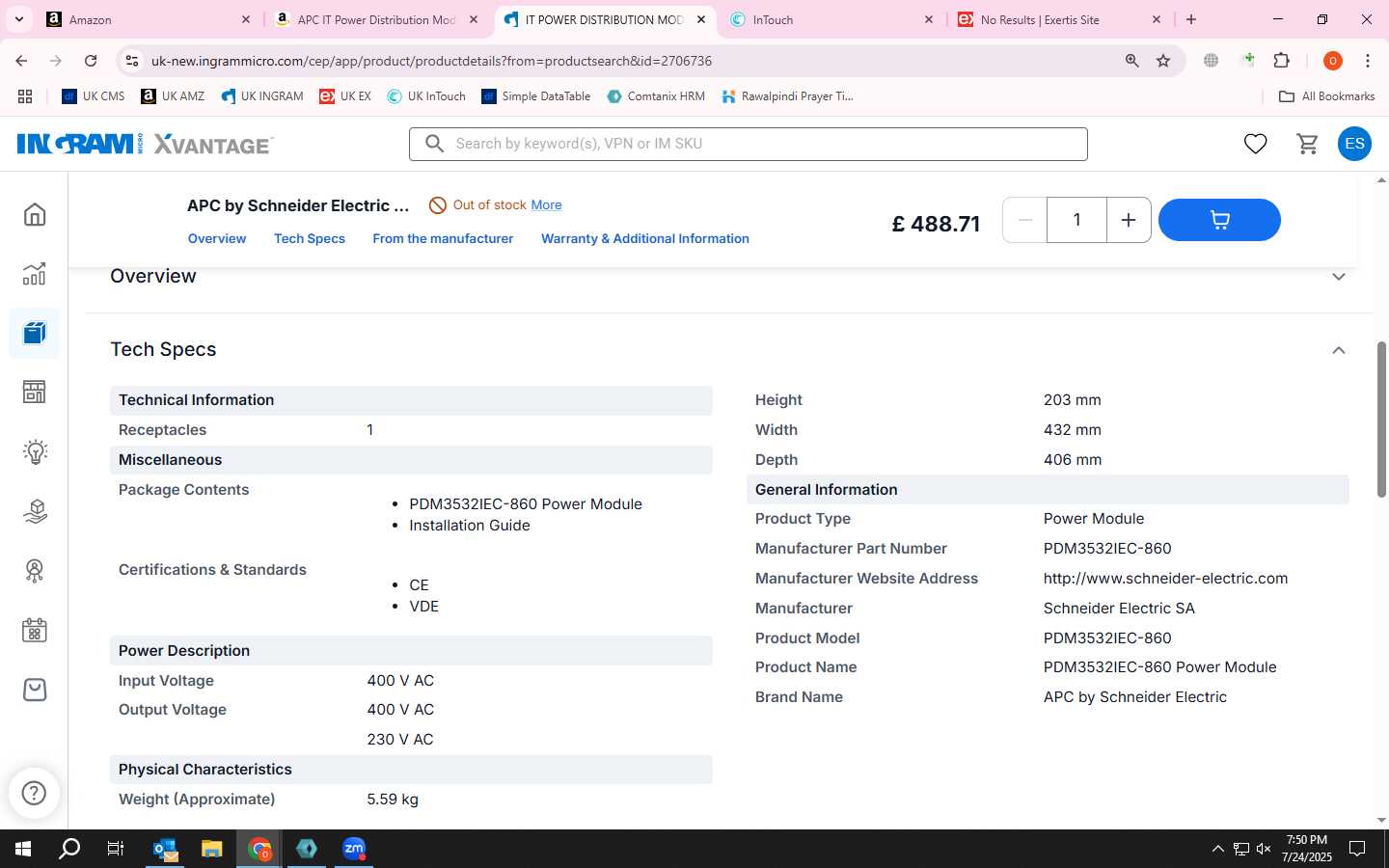Jump to the Tech Specs anchor link
This screenshot has width=1389, height=868.
(310, 238)
